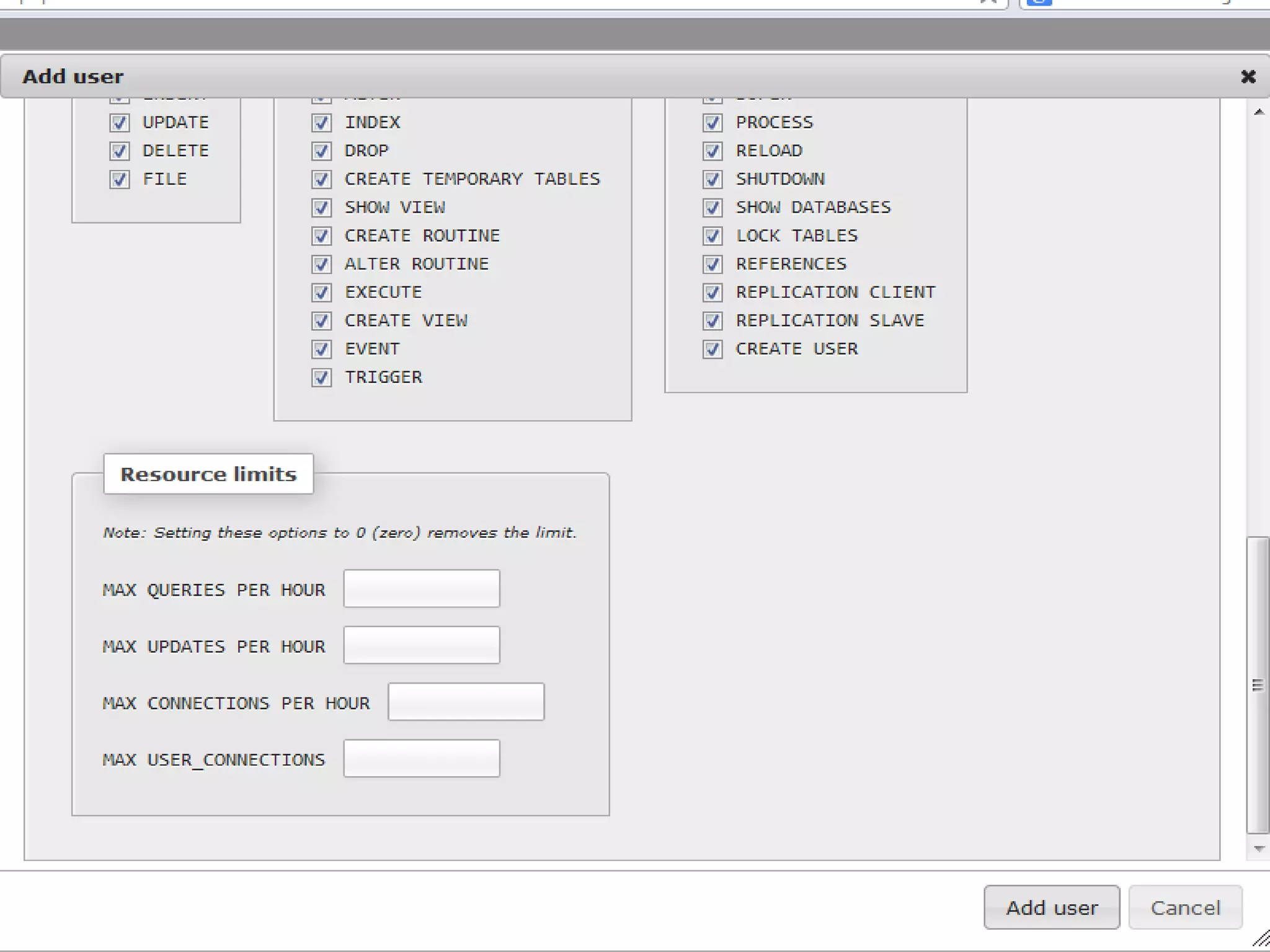The width and height of the screenshot is (1270, 952).
Task: Click the scrollbar down arrow
Action: [1258, 848]
